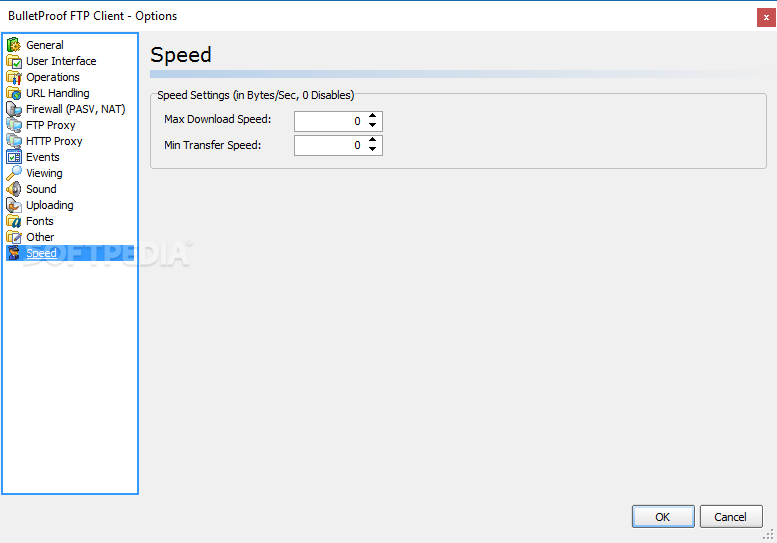Click the 'Speed Settings (in Bytes/Sec, 0 Disables)' caption
Image resolution: width=777 pixels, height=543 pixels.
[x=256, y=95]
